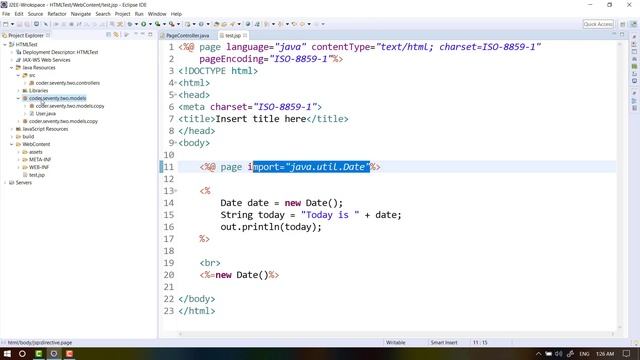
Task: Select test.jsp in Project Explorer
Action: pyautogui.click(x=37, y=175)
